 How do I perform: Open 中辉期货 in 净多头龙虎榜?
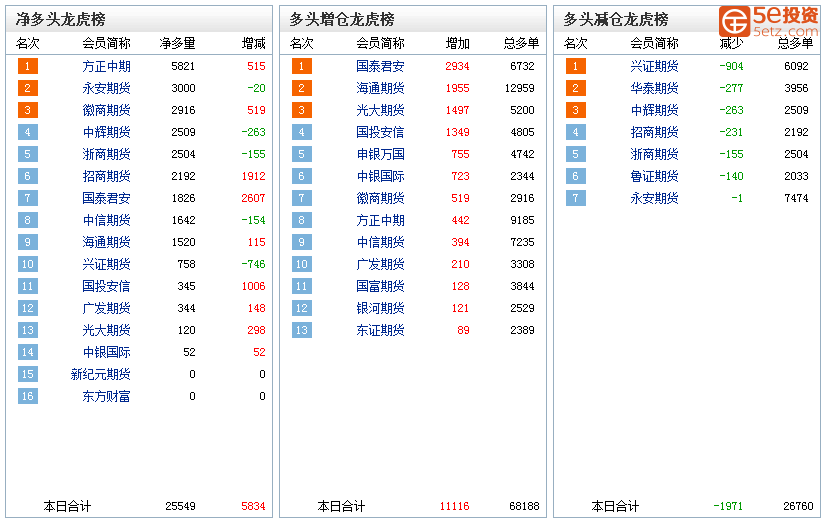click(106, 132)
